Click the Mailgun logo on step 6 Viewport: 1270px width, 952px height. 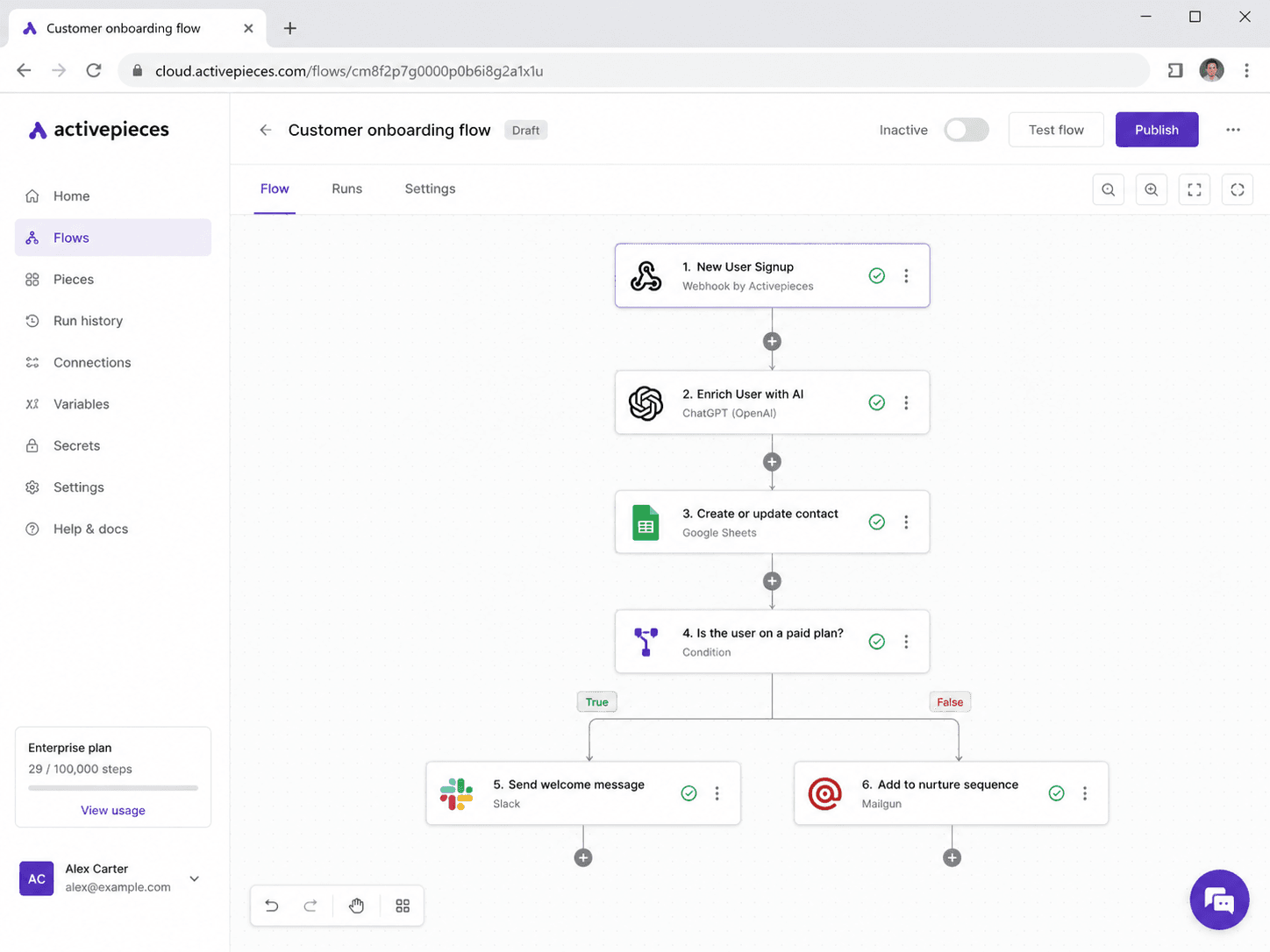(824, 793)
